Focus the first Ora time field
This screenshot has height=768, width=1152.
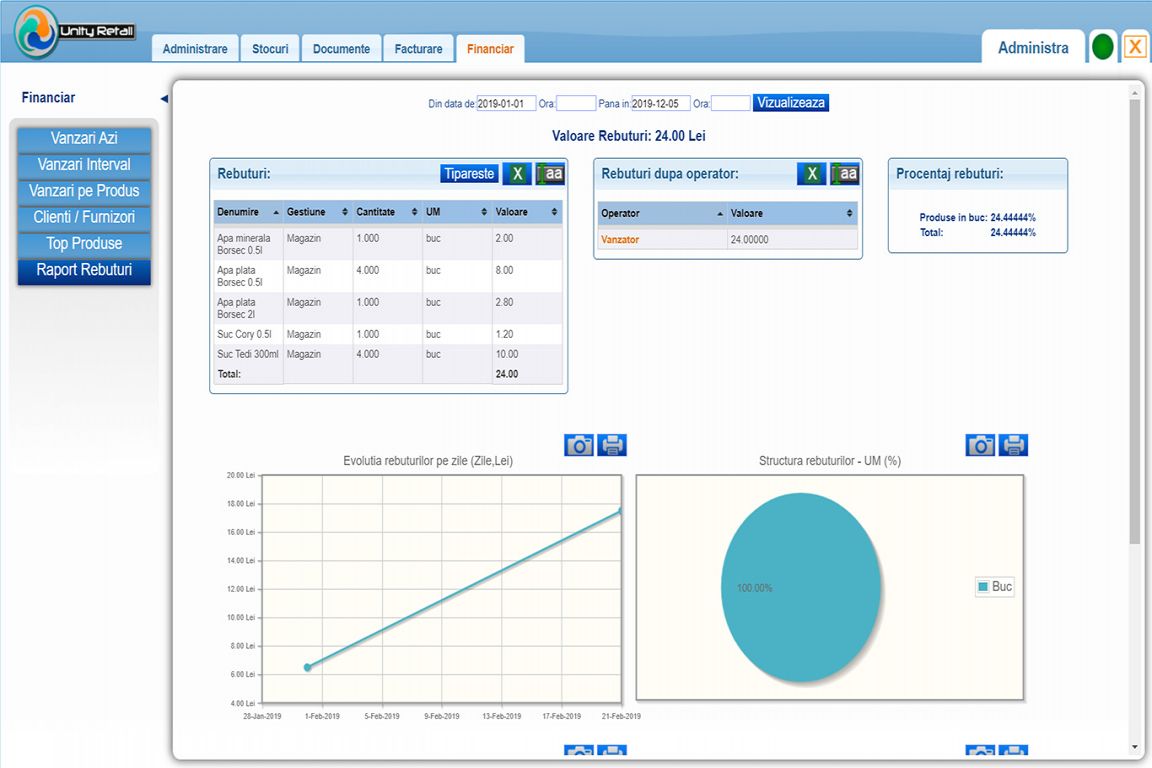576,104
